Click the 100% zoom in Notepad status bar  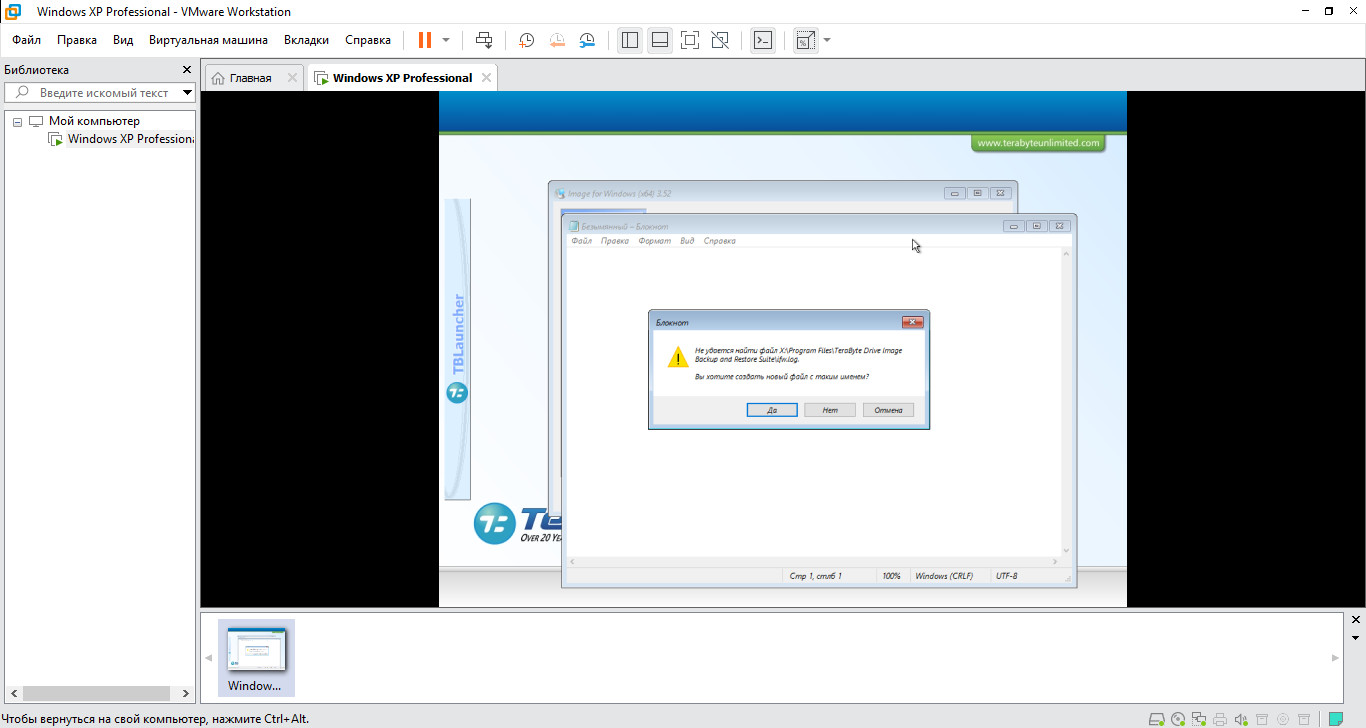[891, 576]
